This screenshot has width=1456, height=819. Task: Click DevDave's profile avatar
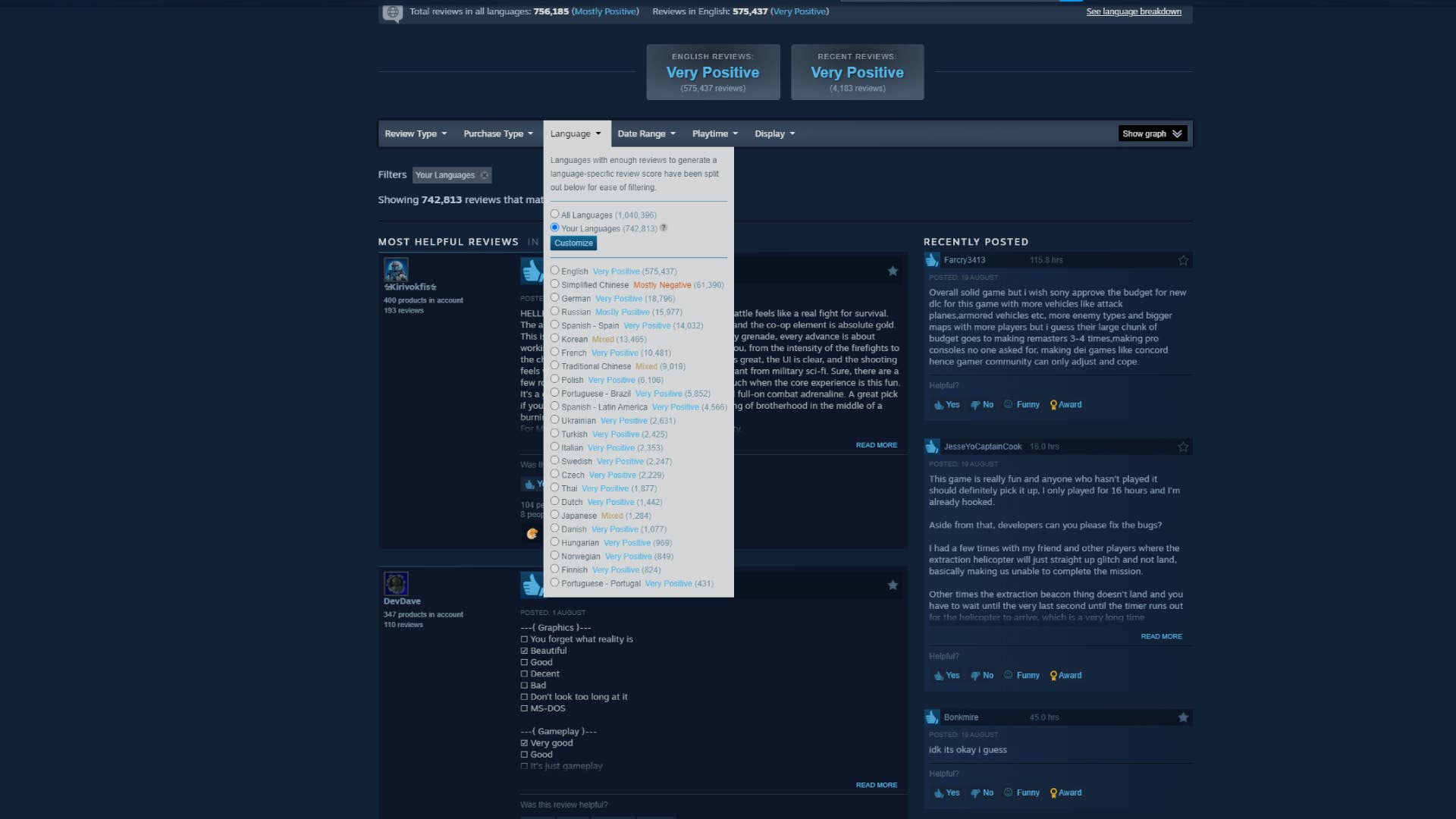click(396, 584)
